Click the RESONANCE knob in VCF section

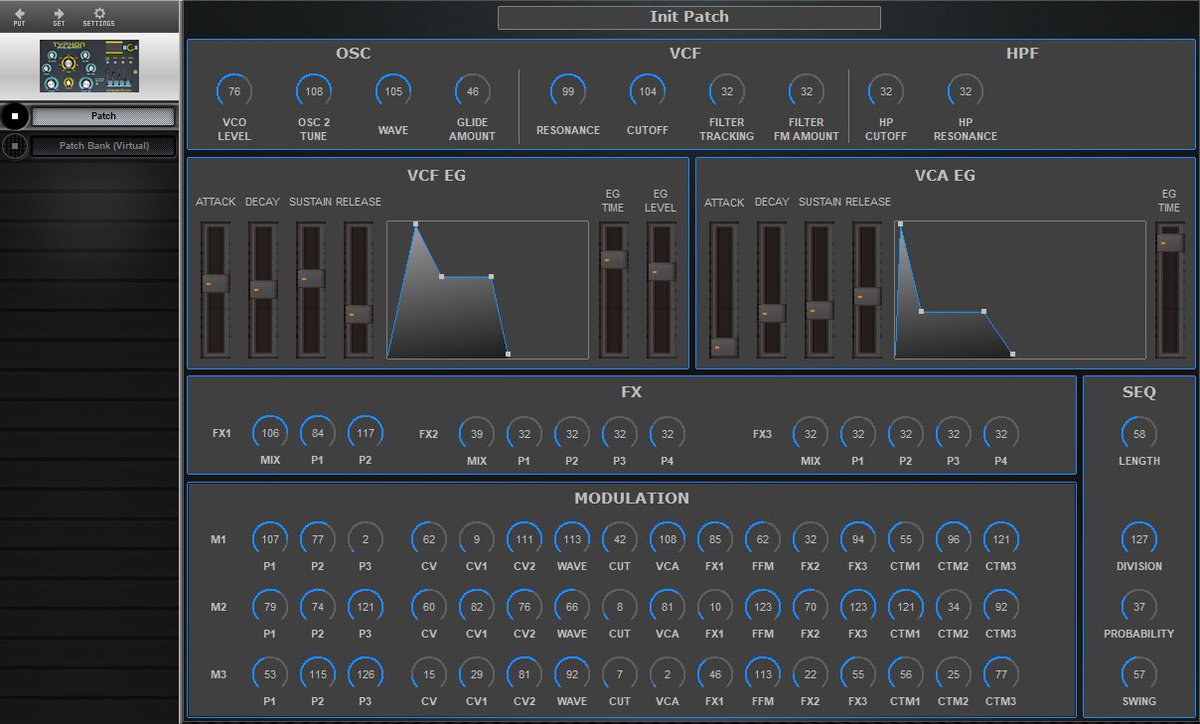pyautogui.click(x=568, y=92)
